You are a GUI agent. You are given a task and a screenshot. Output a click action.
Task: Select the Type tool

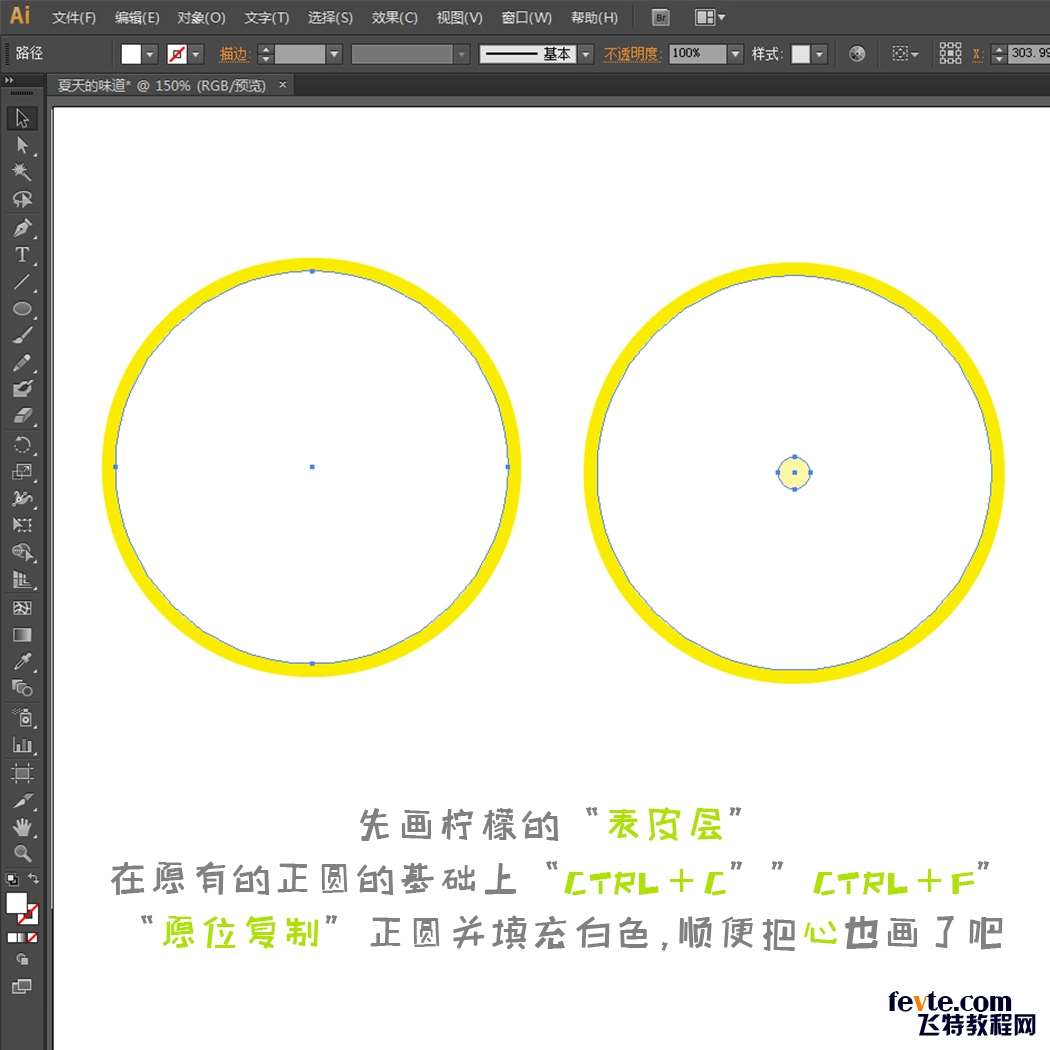(22, 255)
